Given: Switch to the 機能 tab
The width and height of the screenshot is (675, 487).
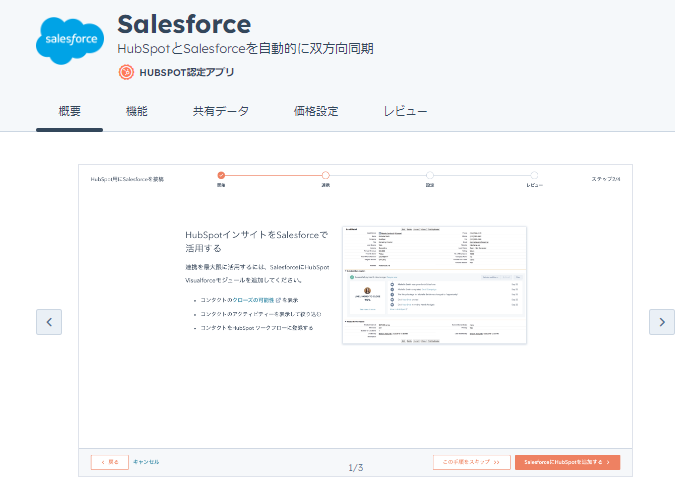Looking at the screenshot, I should pyautogui.click(x=136, y=112).
